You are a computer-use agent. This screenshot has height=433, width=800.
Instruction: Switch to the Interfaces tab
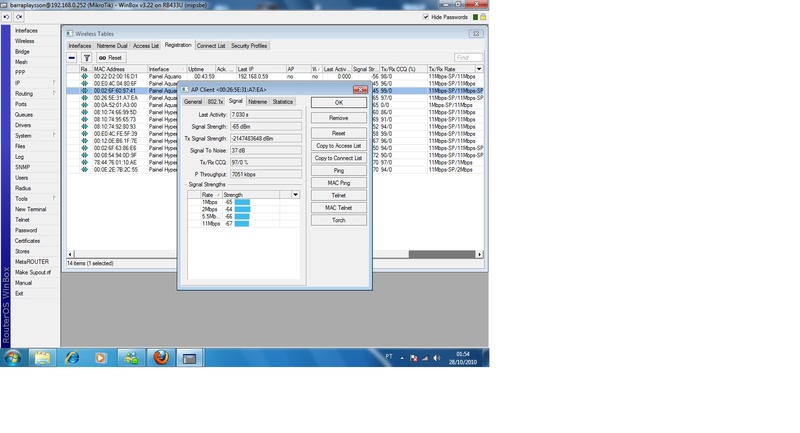click(80, 46)
